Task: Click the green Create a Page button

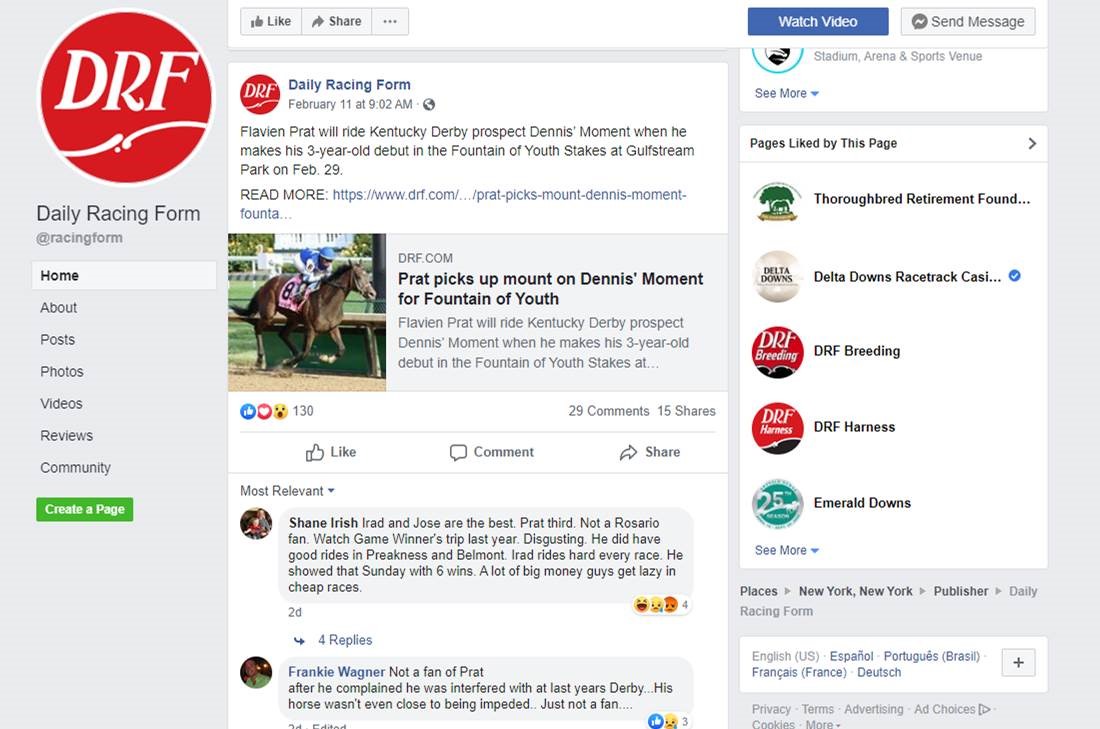Action: pos(85,509)
